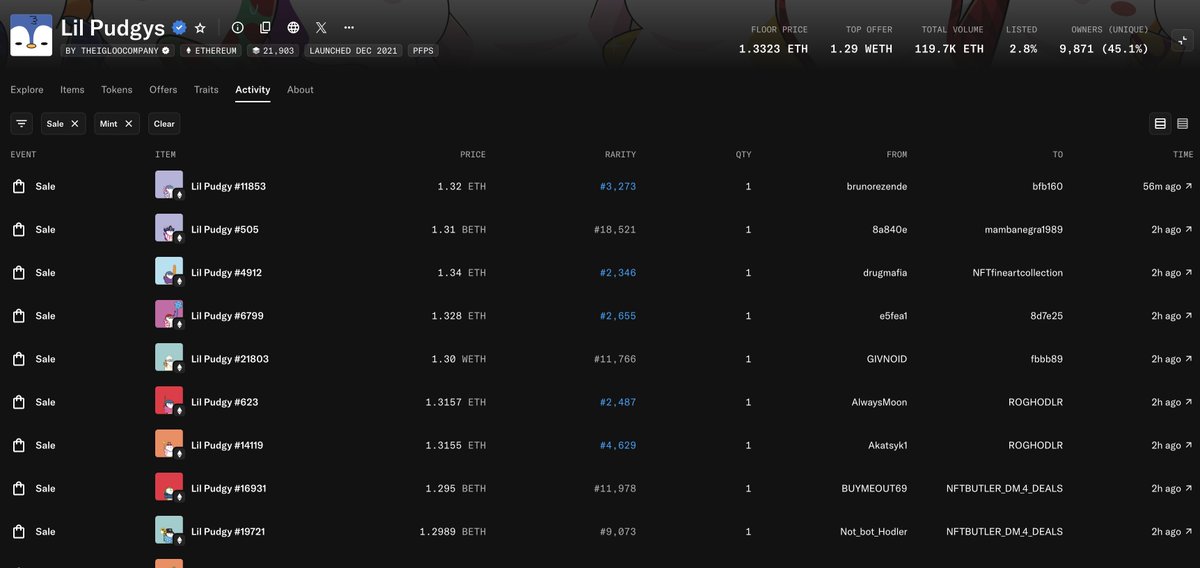
Task: Select the Activity tab
Action: [253, 90]
